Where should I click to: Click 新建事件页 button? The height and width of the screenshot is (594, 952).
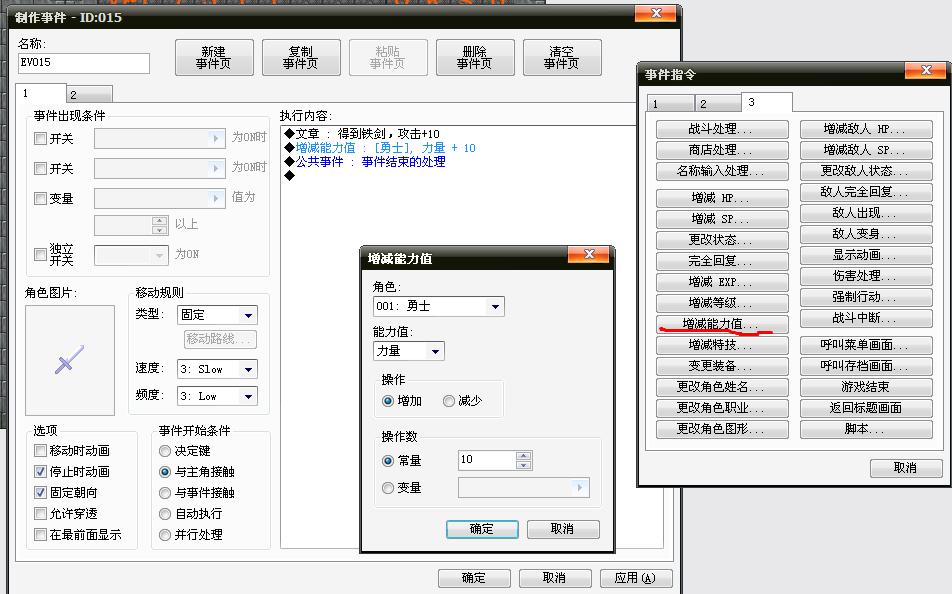pos(214,58)
